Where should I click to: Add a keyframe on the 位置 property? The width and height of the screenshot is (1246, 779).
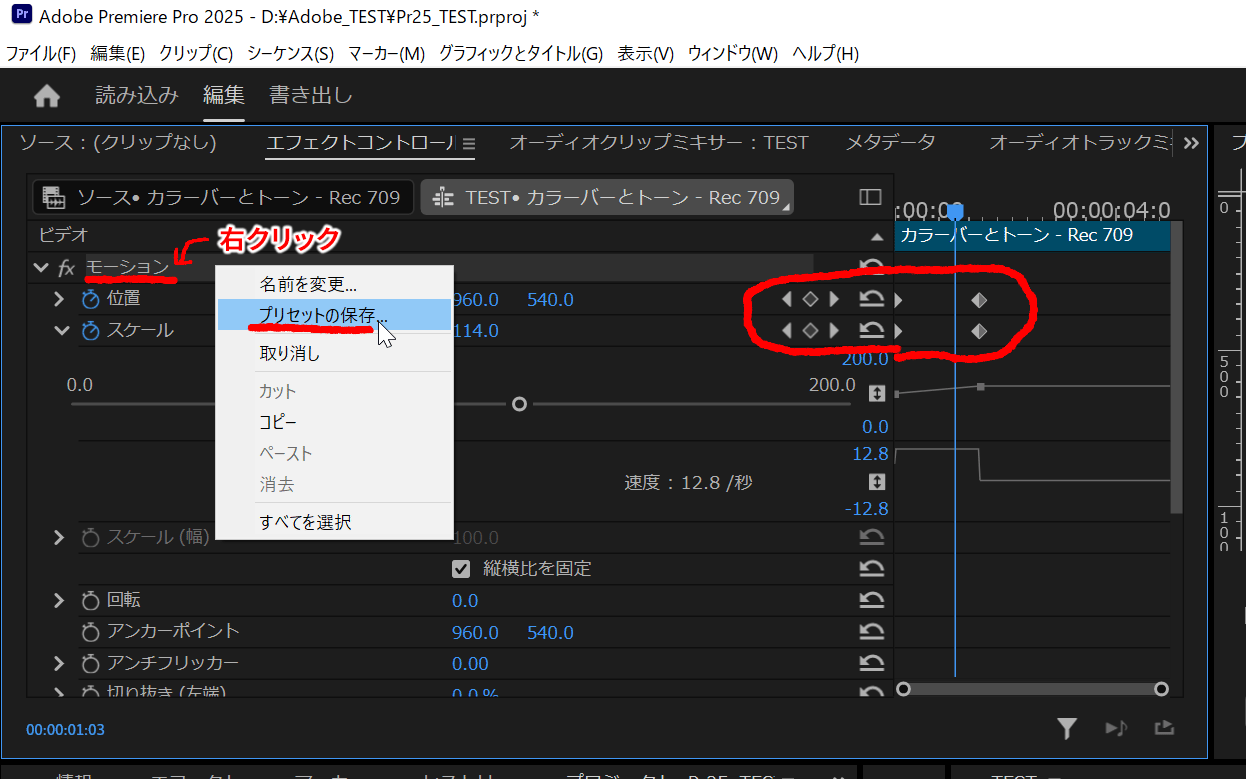pos(810,299)
